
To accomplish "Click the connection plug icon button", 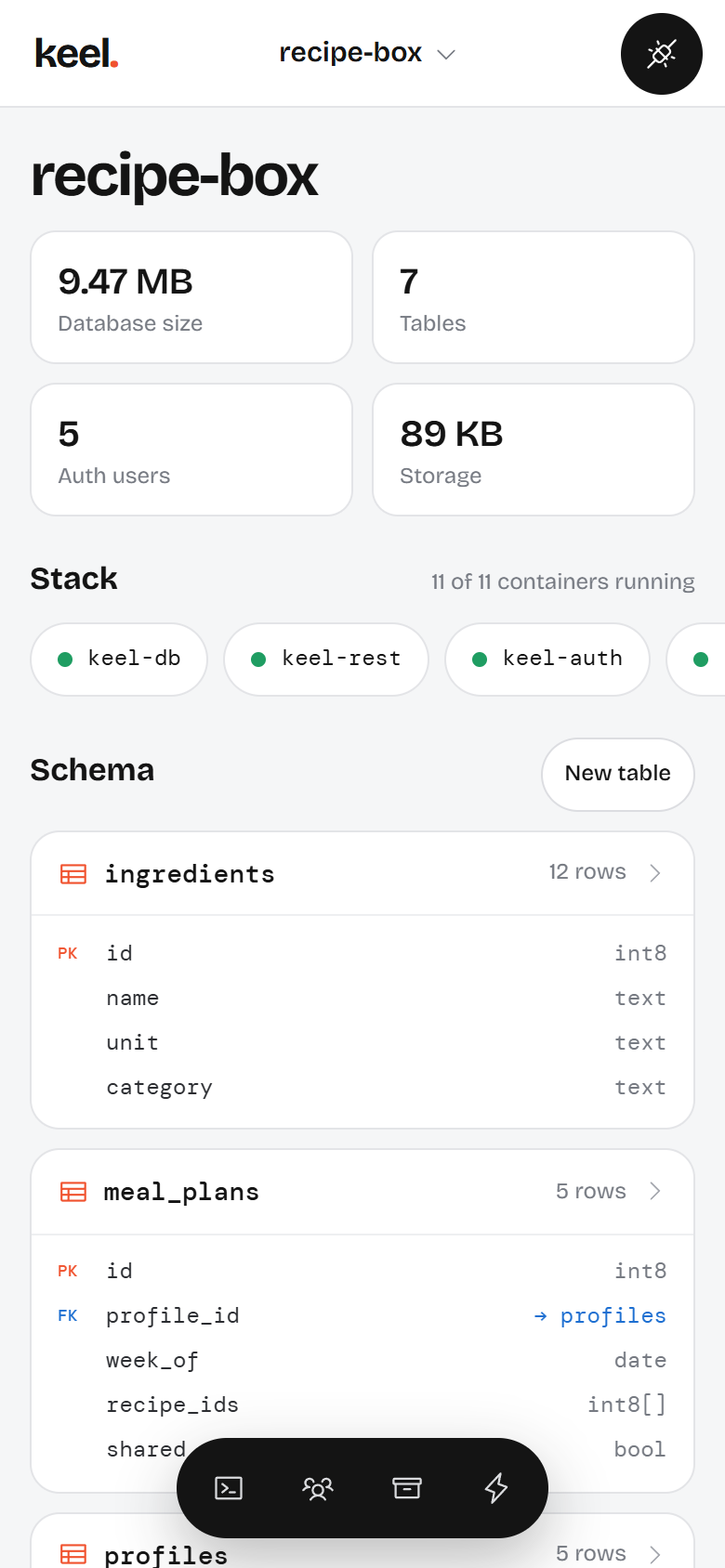I will [x=662, y=54].
